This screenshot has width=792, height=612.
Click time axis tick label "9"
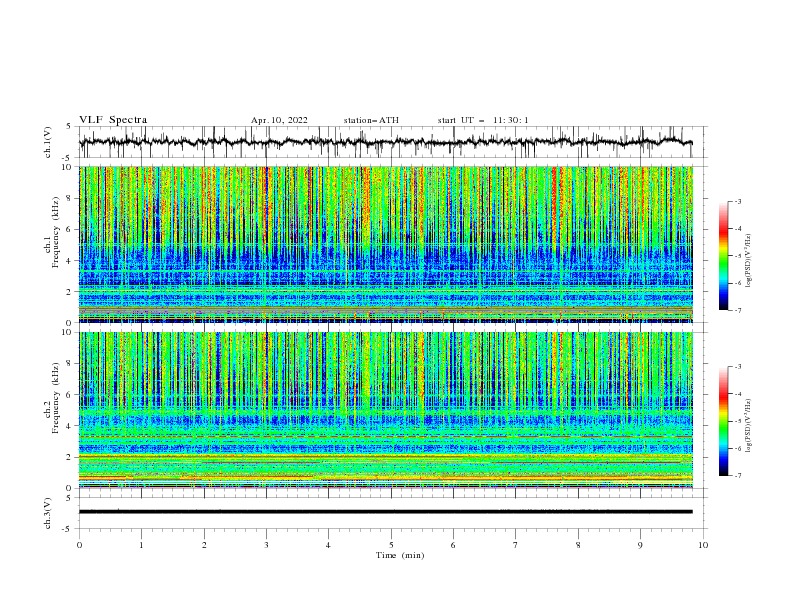pos(640,545)
